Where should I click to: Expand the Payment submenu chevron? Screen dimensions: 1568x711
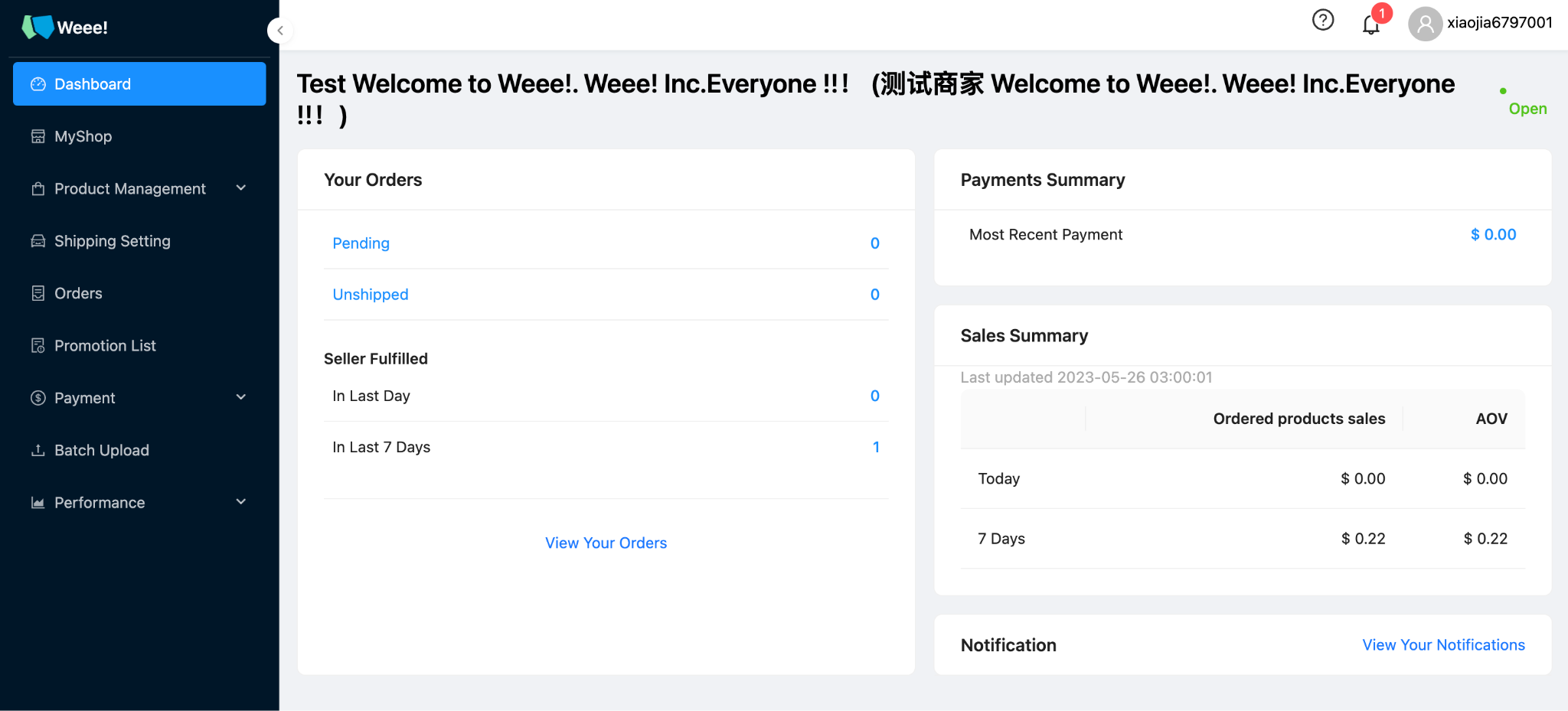[241, 397]
